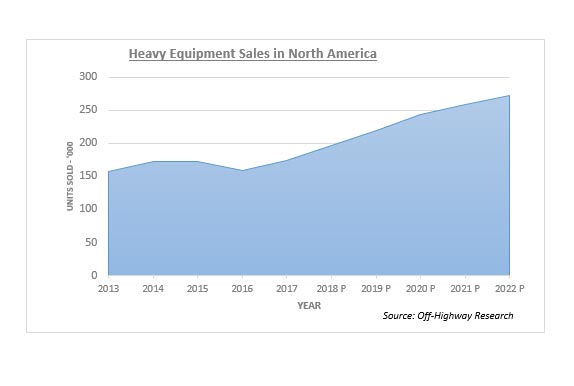This screenshot has height=386, width=574.
Task: Click the 2022 P year label
Action: (x=510, y=289)
